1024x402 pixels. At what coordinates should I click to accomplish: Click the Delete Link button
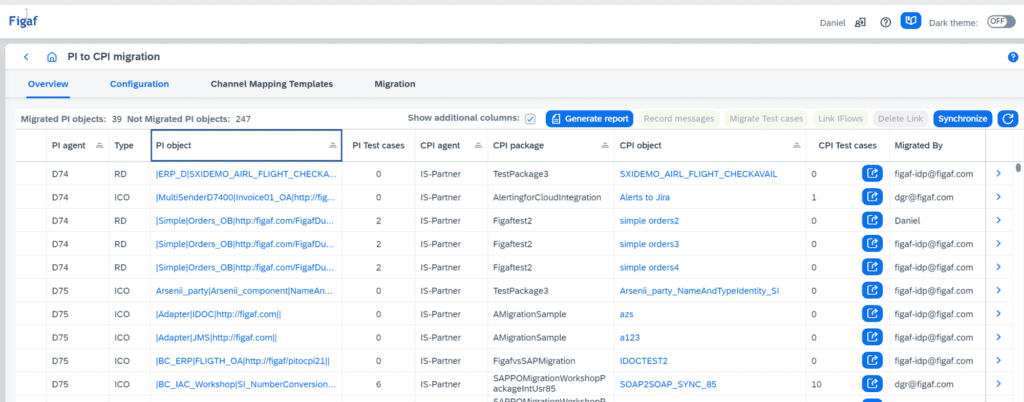tap(901, 119)
